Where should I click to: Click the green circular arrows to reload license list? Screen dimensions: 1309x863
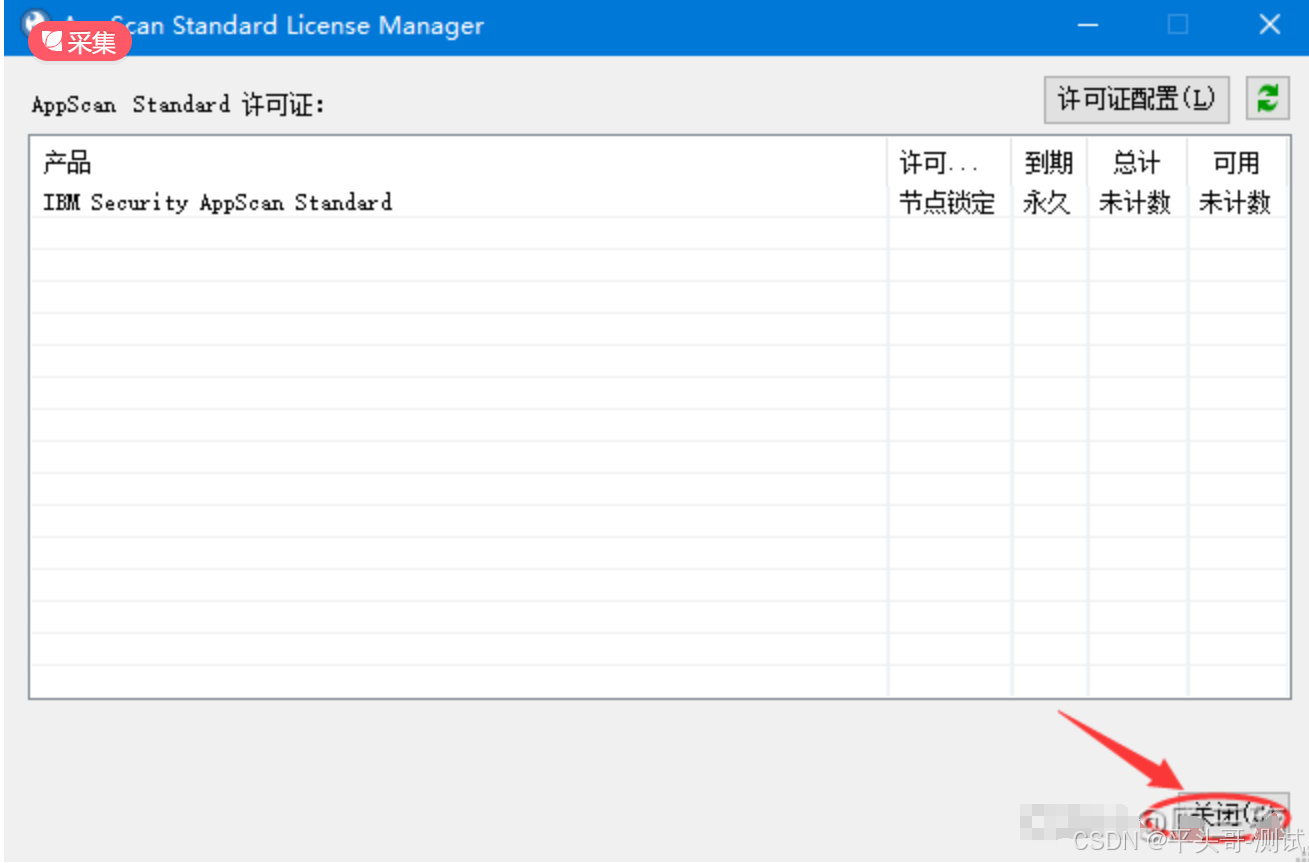(x=1267, y=99)
